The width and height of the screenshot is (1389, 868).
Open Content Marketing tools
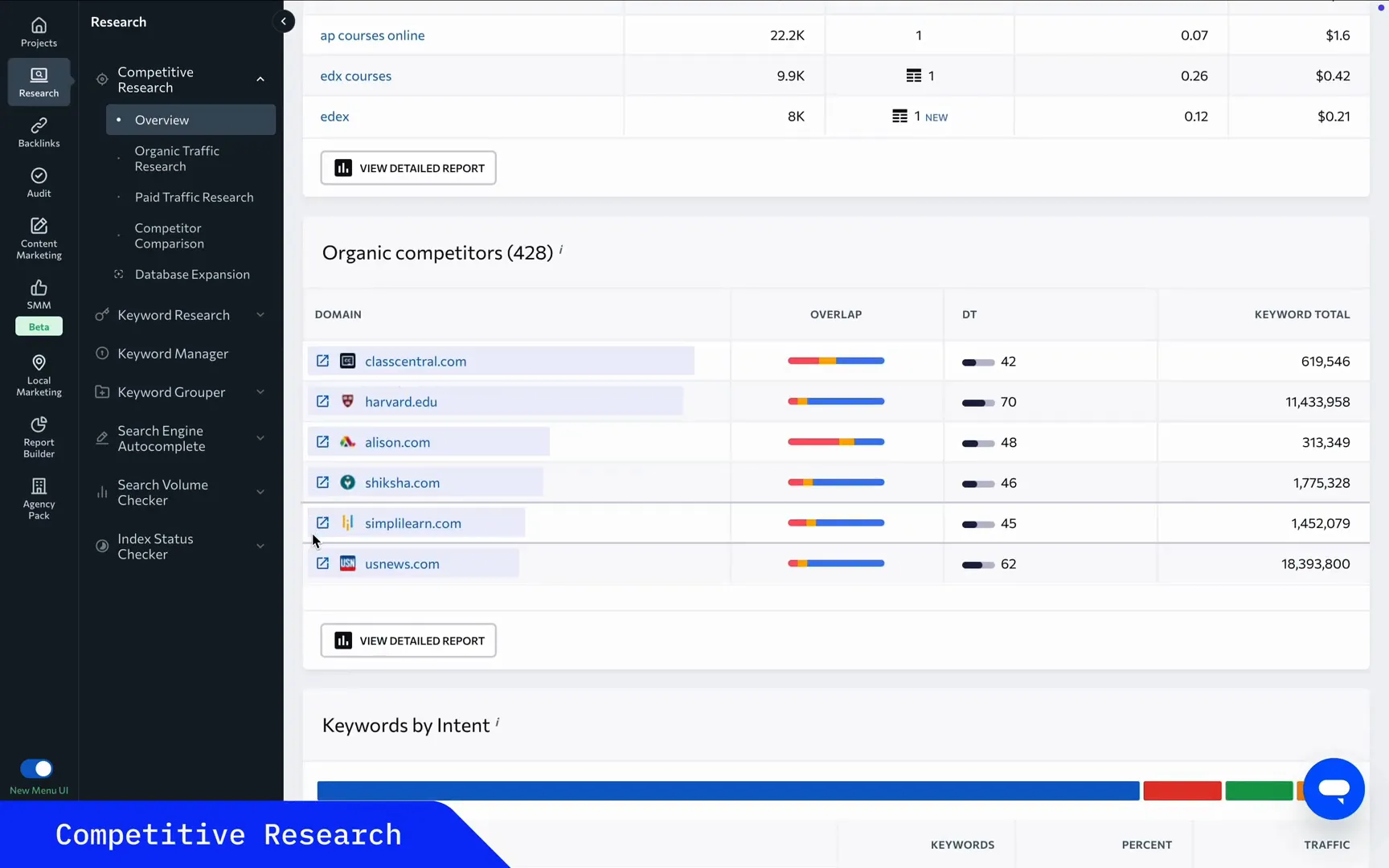tap(38, 235)
